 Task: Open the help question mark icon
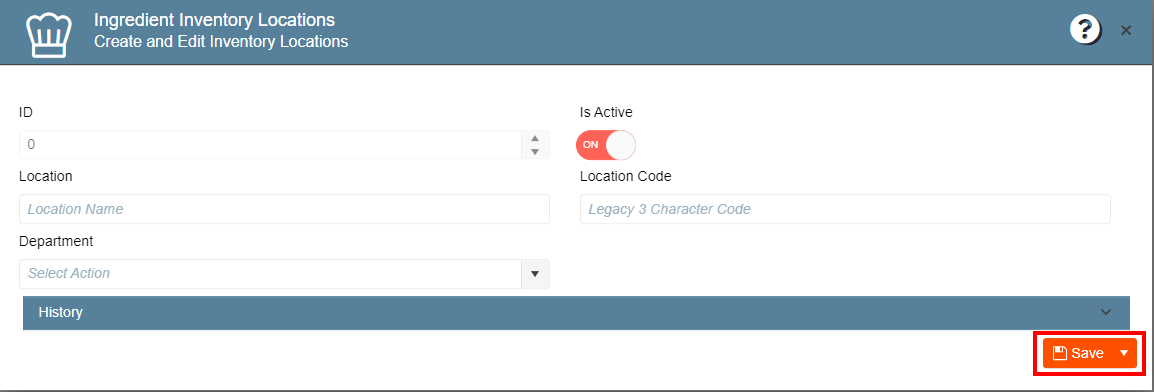pyautogui.click(x=1085, y=30)
